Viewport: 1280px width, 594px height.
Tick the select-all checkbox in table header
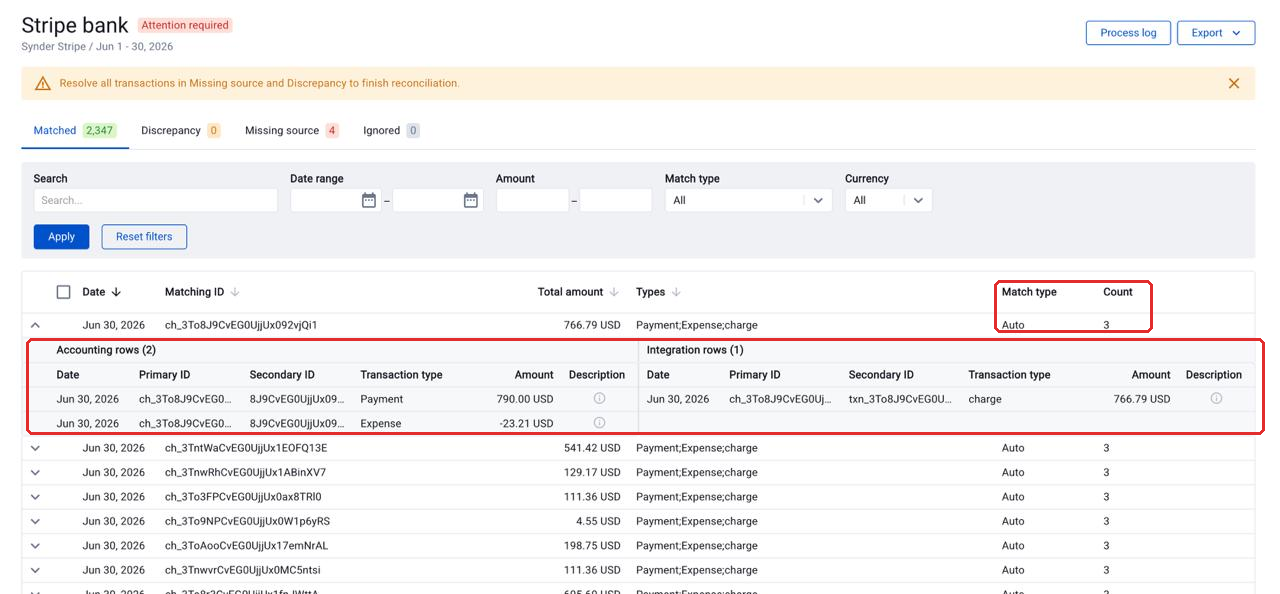coord(64,292)
